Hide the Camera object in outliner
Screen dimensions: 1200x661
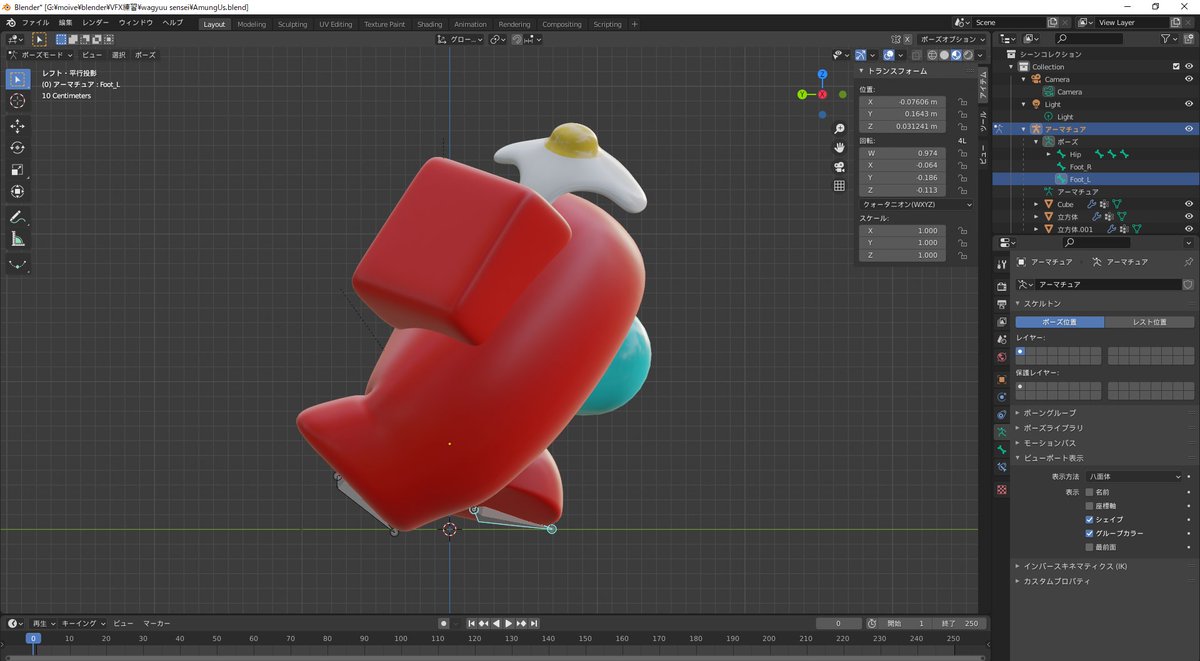point(1189,79)
